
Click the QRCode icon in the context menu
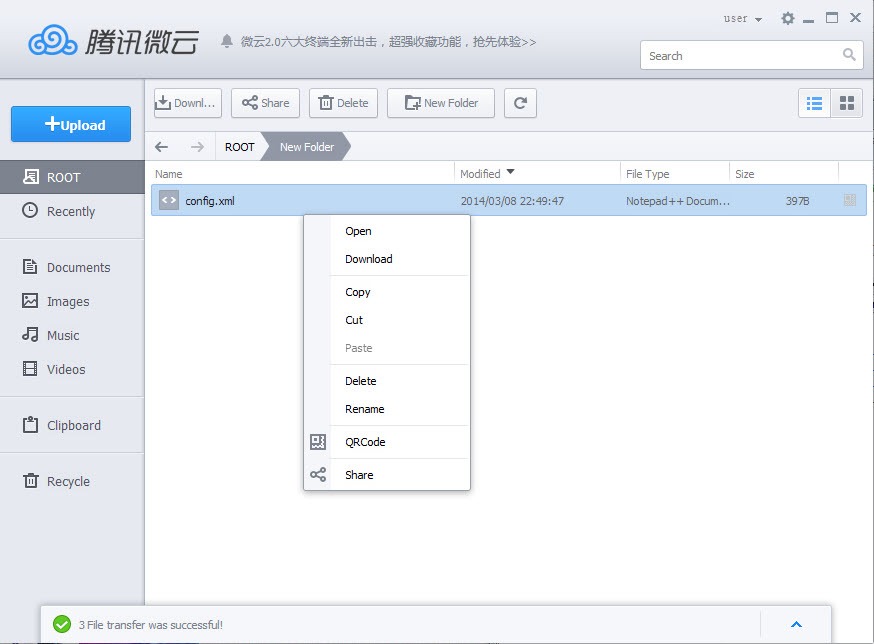coord(318,442)
